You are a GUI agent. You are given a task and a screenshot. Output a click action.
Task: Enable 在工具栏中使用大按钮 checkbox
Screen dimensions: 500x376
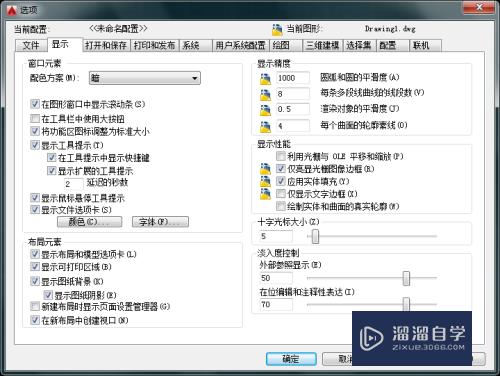[35, 118]
